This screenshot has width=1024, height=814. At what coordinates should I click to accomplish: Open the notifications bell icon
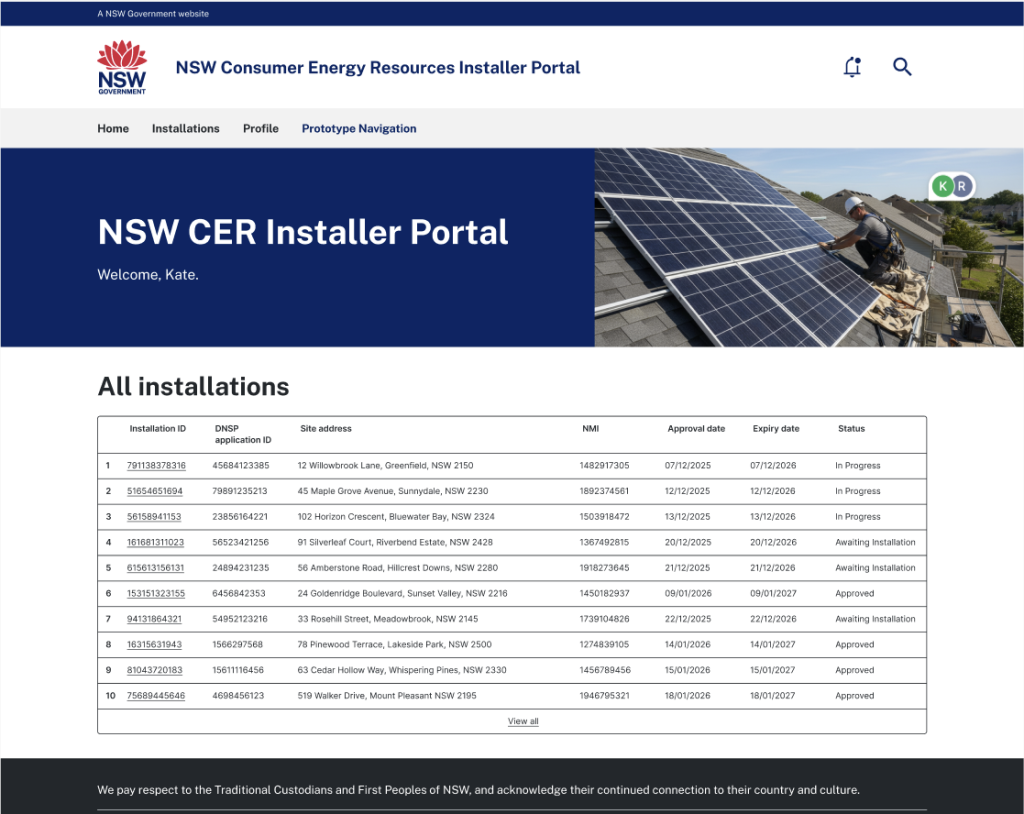852,67
